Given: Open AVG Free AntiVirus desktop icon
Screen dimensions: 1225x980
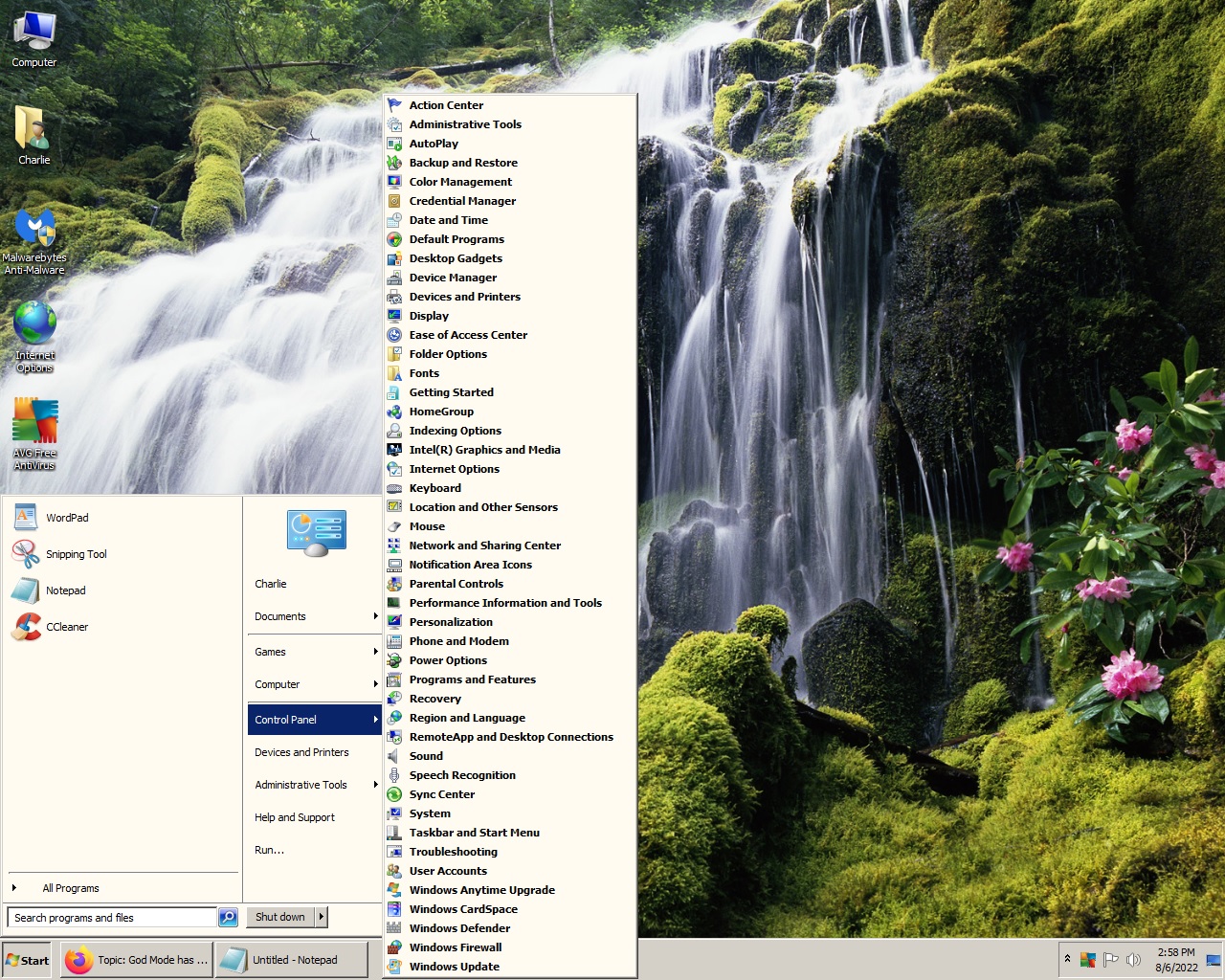Looking at the screenshot, I should (34, 423).
